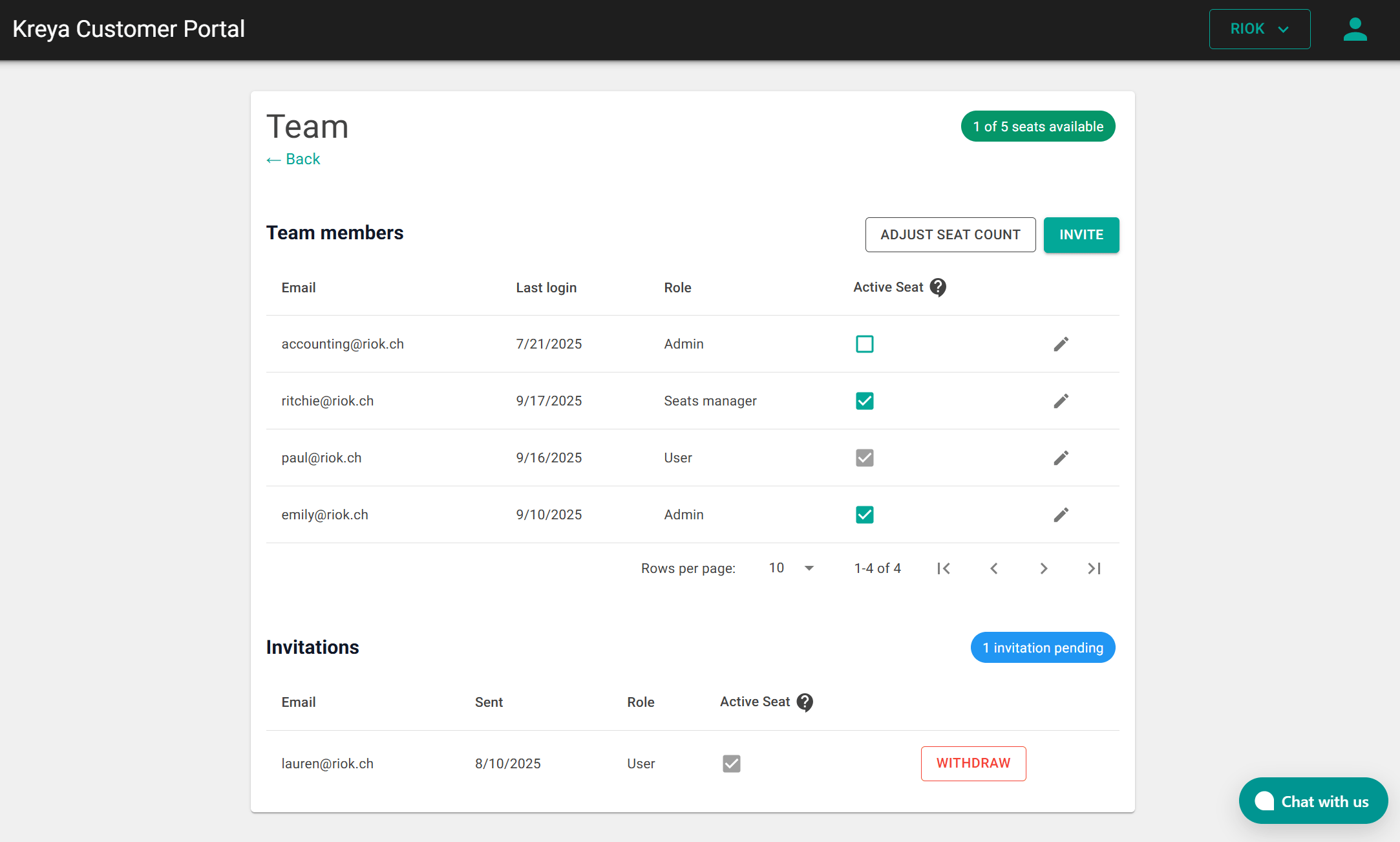The width and height of the screenshot is (1400, 842).
Task: Open the RIOK organization dropdown
Action: pos(1259,29)
